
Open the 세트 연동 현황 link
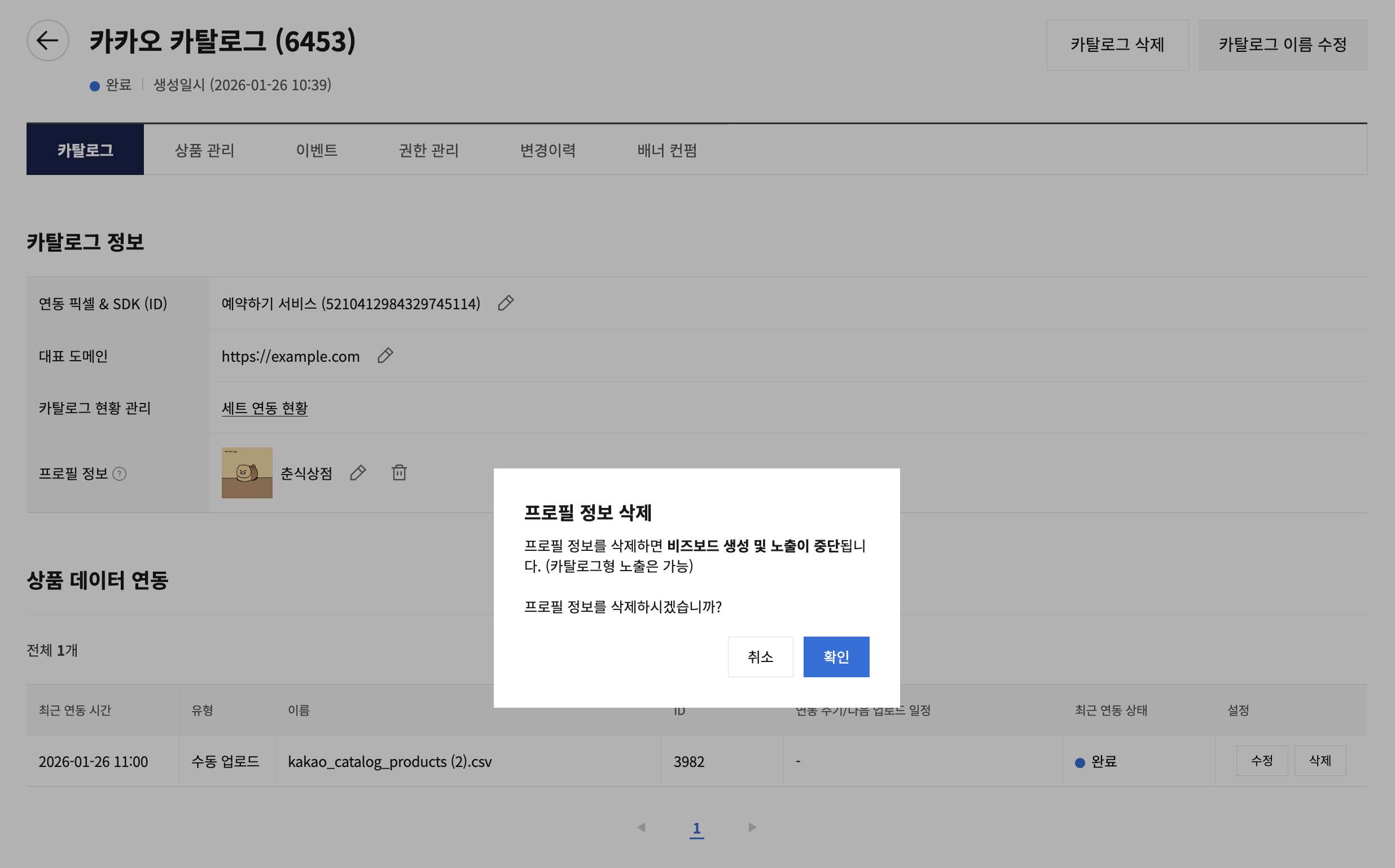click(265, 407)
